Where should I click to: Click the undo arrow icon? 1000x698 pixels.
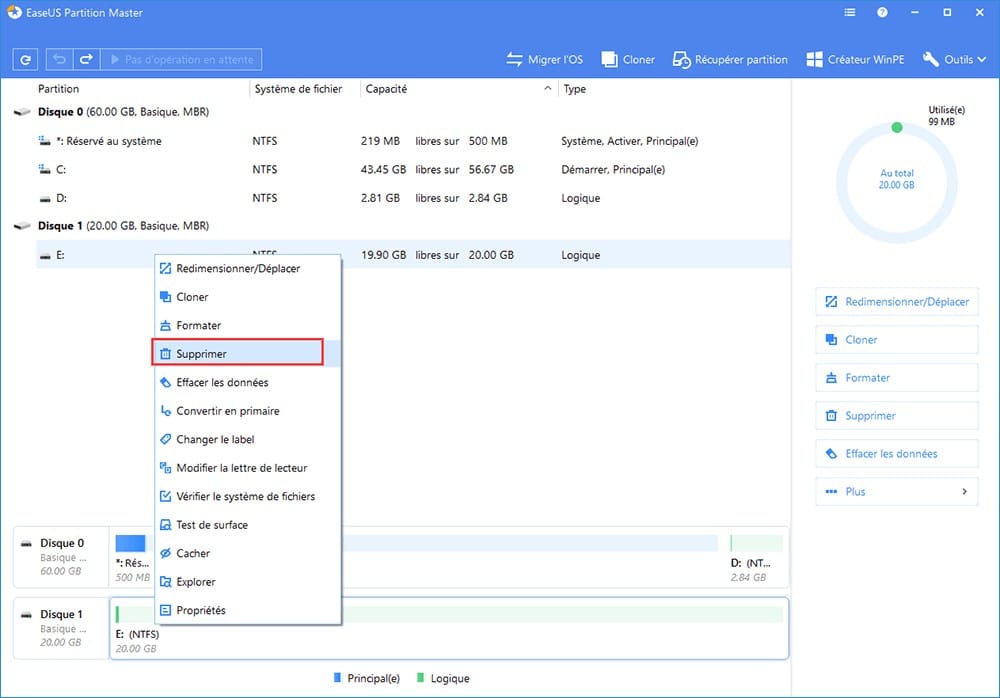click(61, 59)
